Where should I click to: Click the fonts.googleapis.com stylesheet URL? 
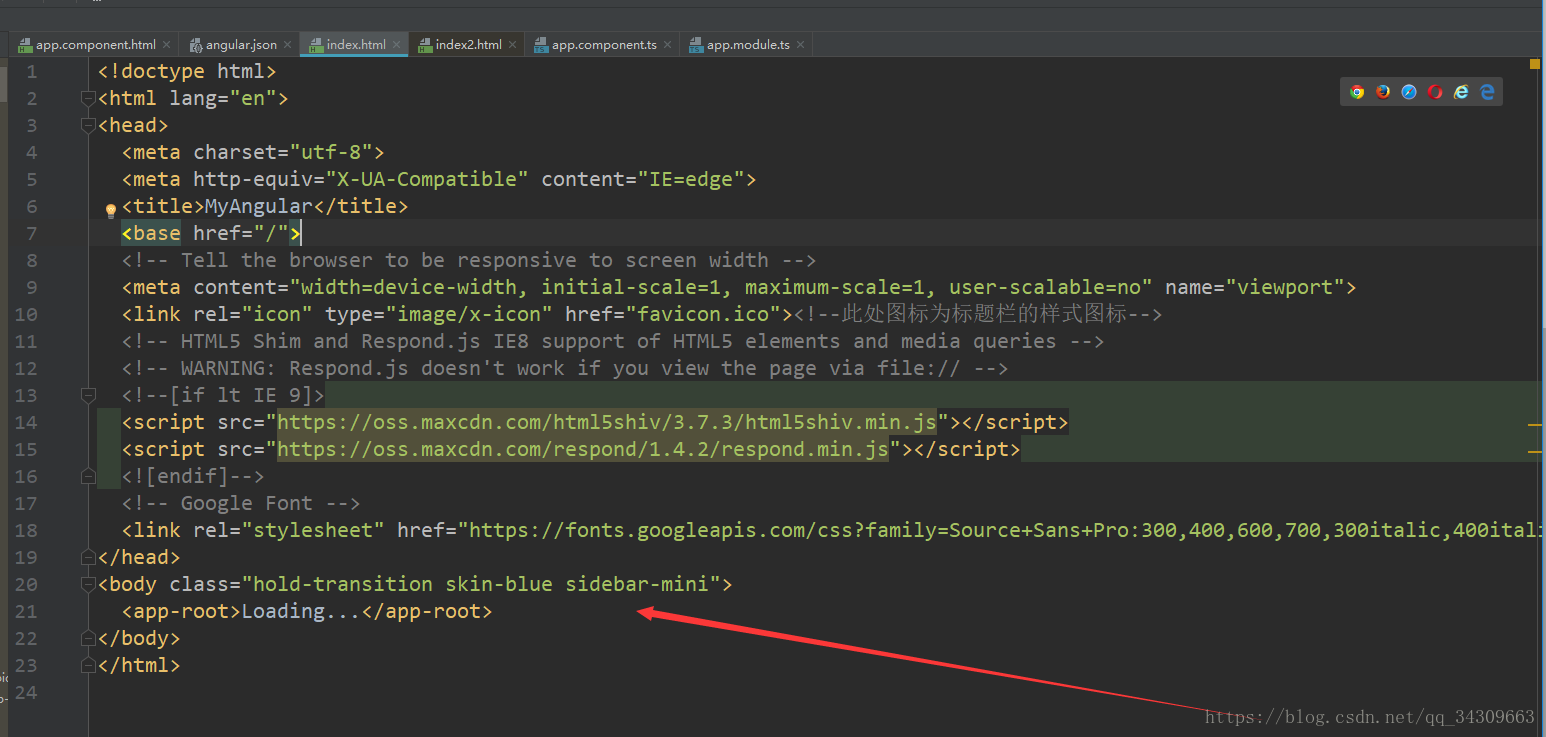pyautogui.click(x=1004, y=530)
